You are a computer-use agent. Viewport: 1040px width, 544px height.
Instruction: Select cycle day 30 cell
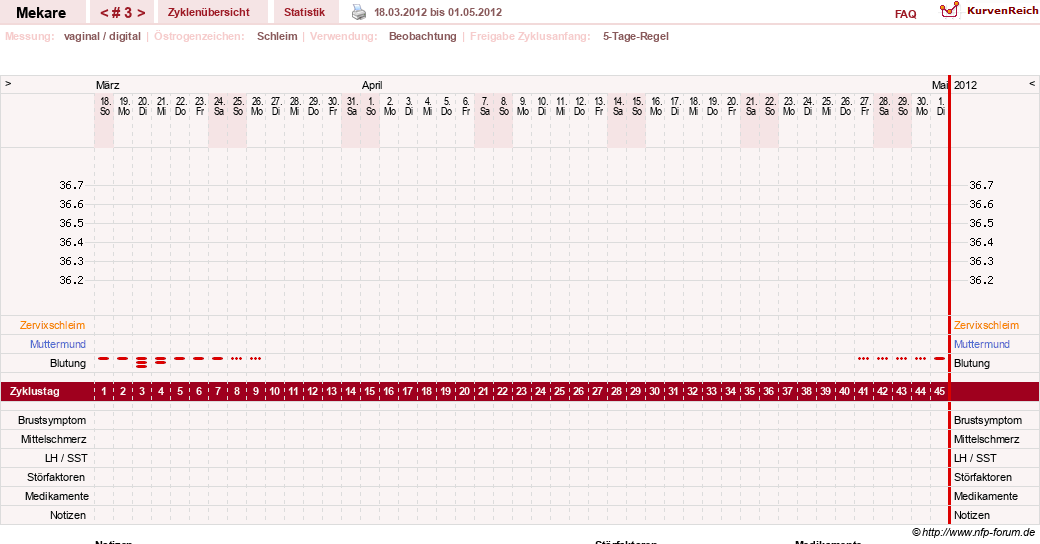655,391
